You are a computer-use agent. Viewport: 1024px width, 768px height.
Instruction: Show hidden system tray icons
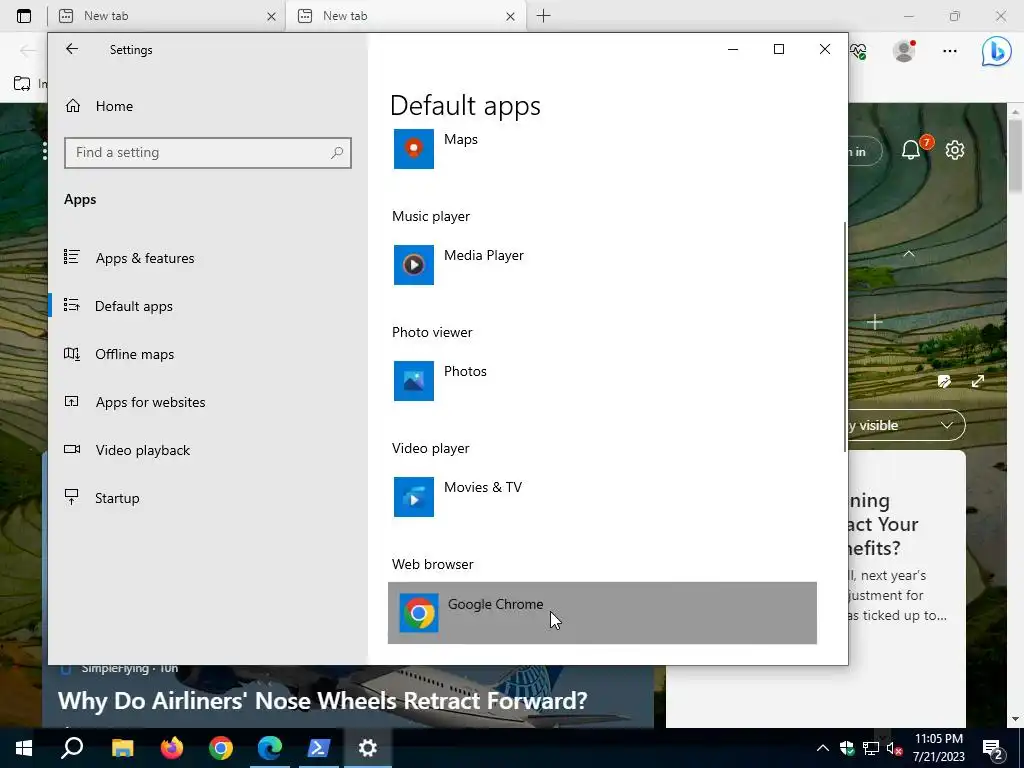[823, 748]
